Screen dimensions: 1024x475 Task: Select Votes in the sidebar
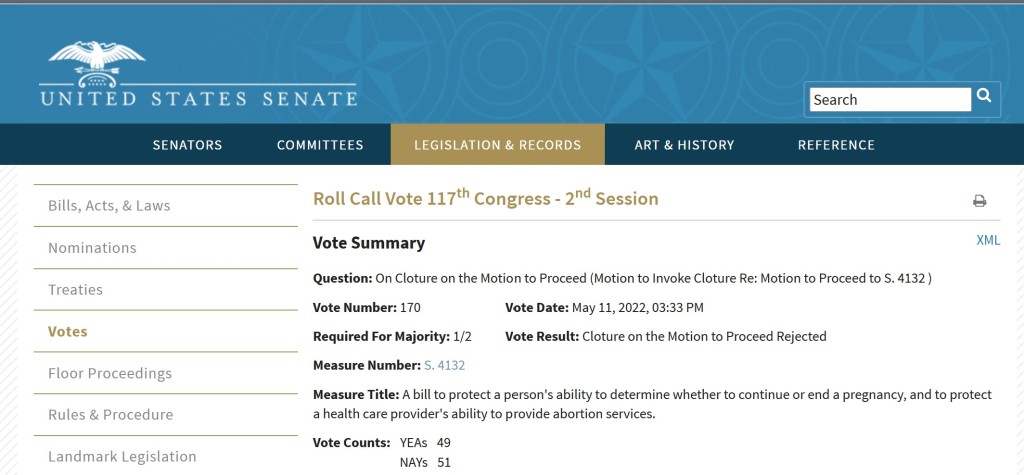click(x=68, y=332)
